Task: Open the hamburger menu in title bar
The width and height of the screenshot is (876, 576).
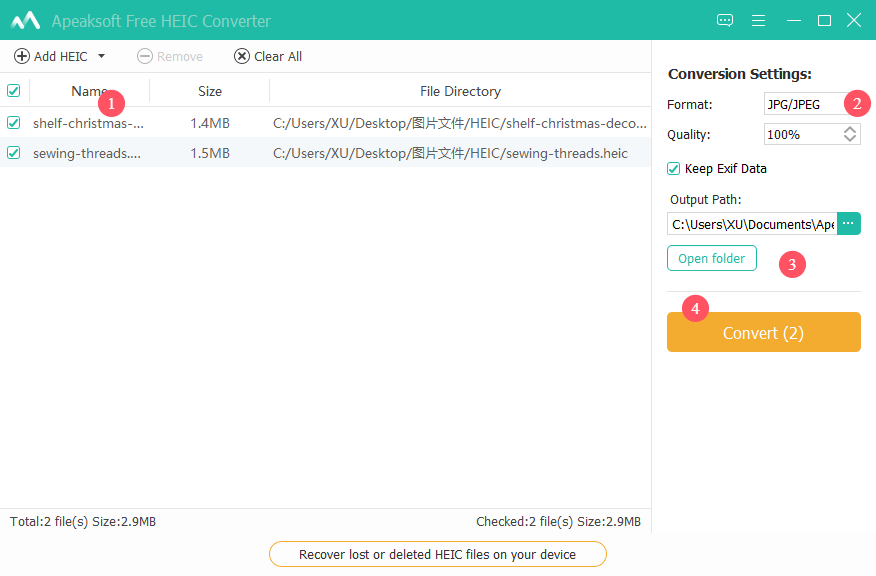Action: 759,20
